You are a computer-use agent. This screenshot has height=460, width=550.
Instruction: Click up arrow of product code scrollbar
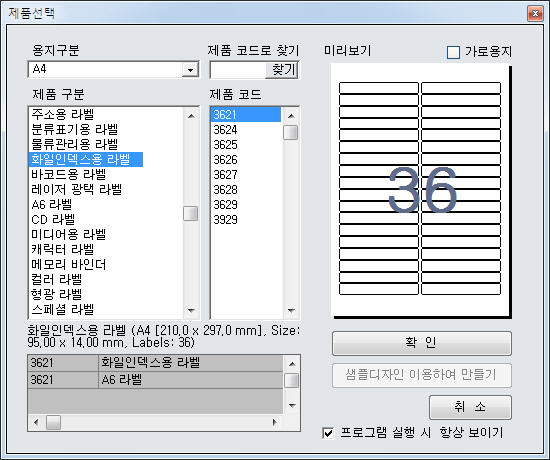click(x=291, y=116)
